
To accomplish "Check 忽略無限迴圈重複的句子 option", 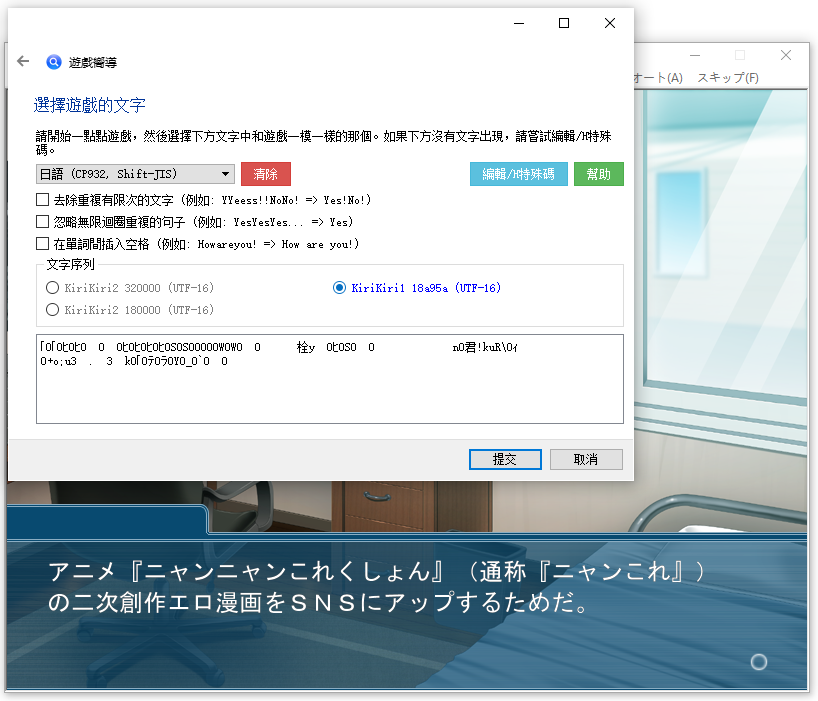I will (42, 222).
